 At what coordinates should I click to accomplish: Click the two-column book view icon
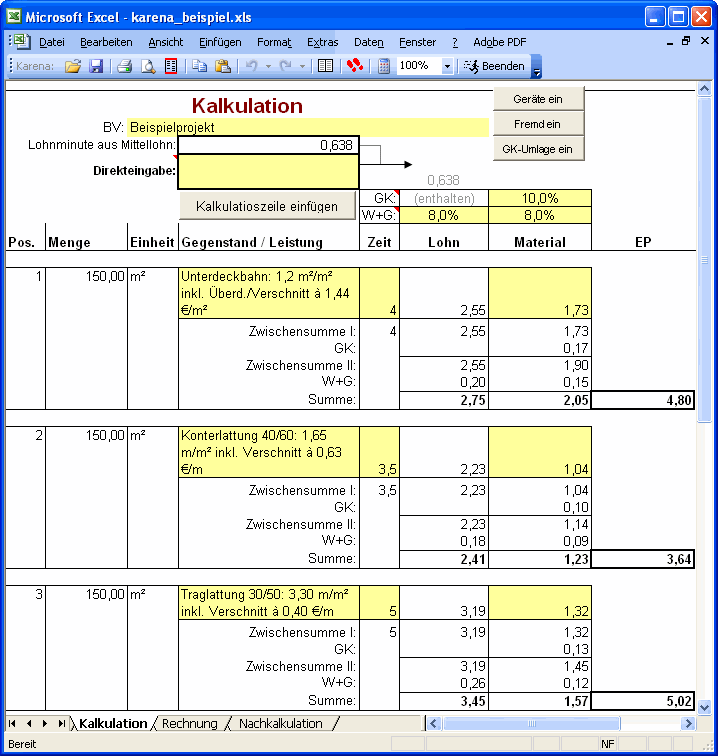click(x=325, y=66)
